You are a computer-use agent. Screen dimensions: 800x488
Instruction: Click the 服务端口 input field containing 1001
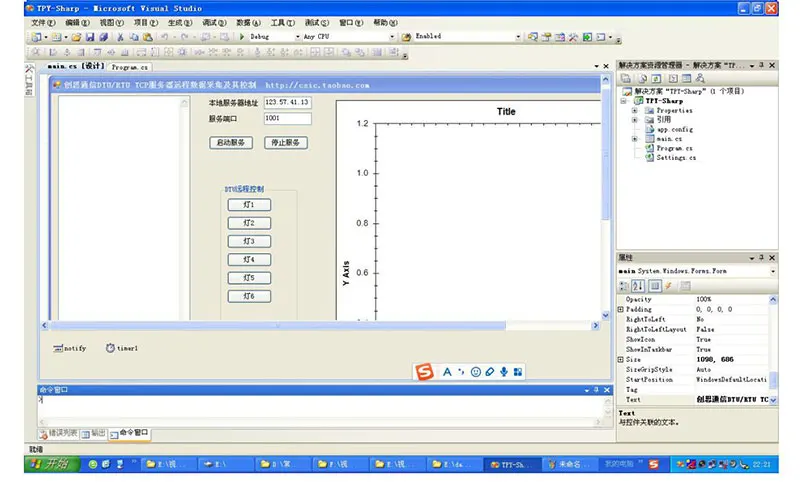click(287, 118)
